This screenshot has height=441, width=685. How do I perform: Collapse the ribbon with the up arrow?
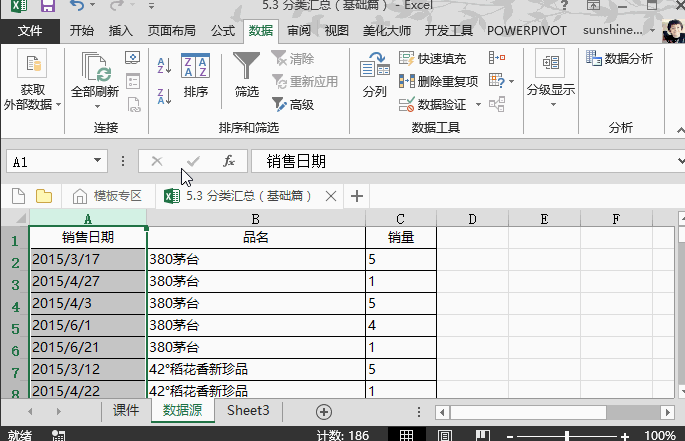pyautogui.click(x=680, y=130)
